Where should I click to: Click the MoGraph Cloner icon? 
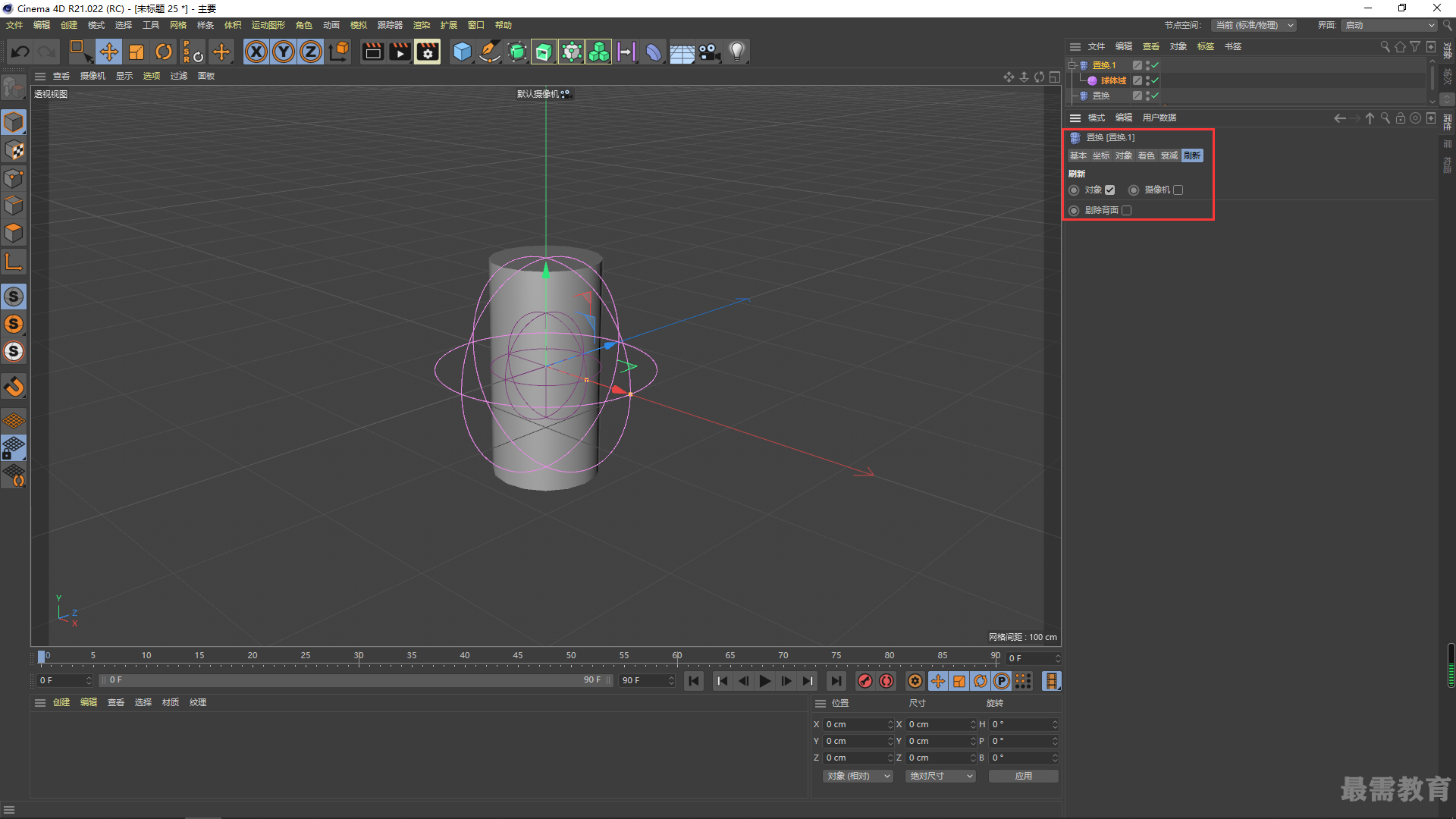[599, 52]
